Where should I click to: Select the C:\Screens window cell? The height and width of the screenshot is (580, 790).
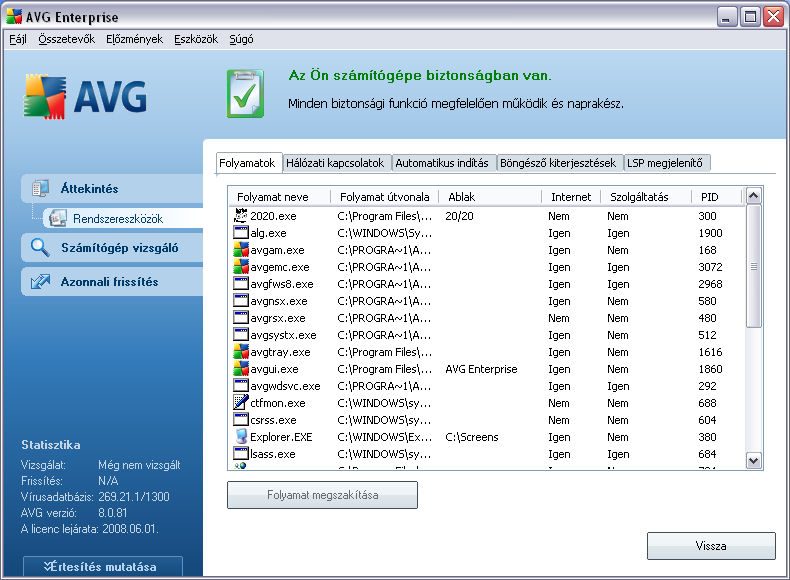pos(472,437)
